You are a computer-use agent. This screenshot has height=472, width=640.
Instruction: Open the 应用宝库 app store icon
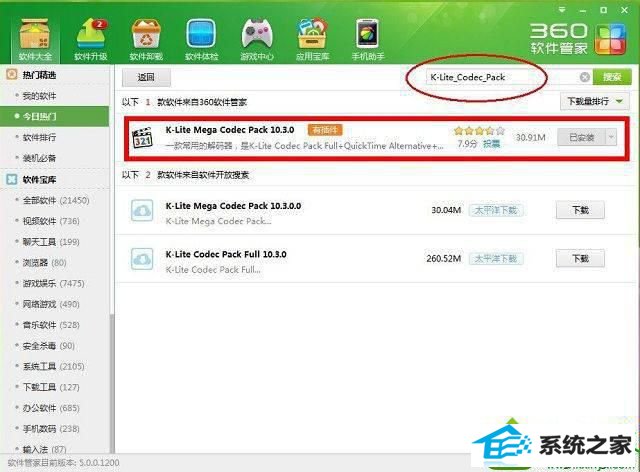click(x=312, y=40)
